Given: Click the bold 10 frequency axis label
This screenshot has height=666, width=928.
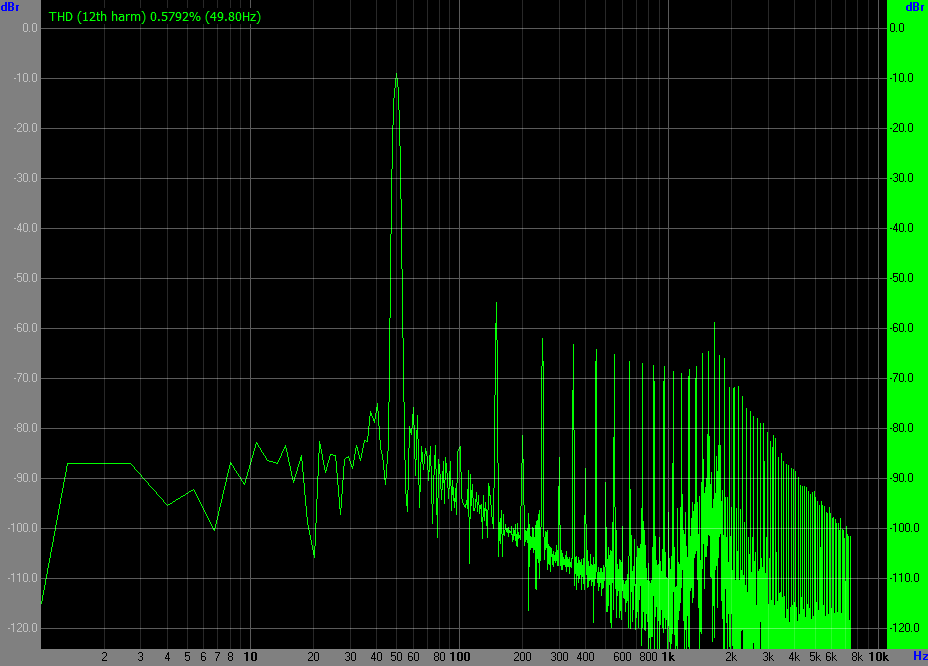Looking at the screenshot, I should (250, 657).
